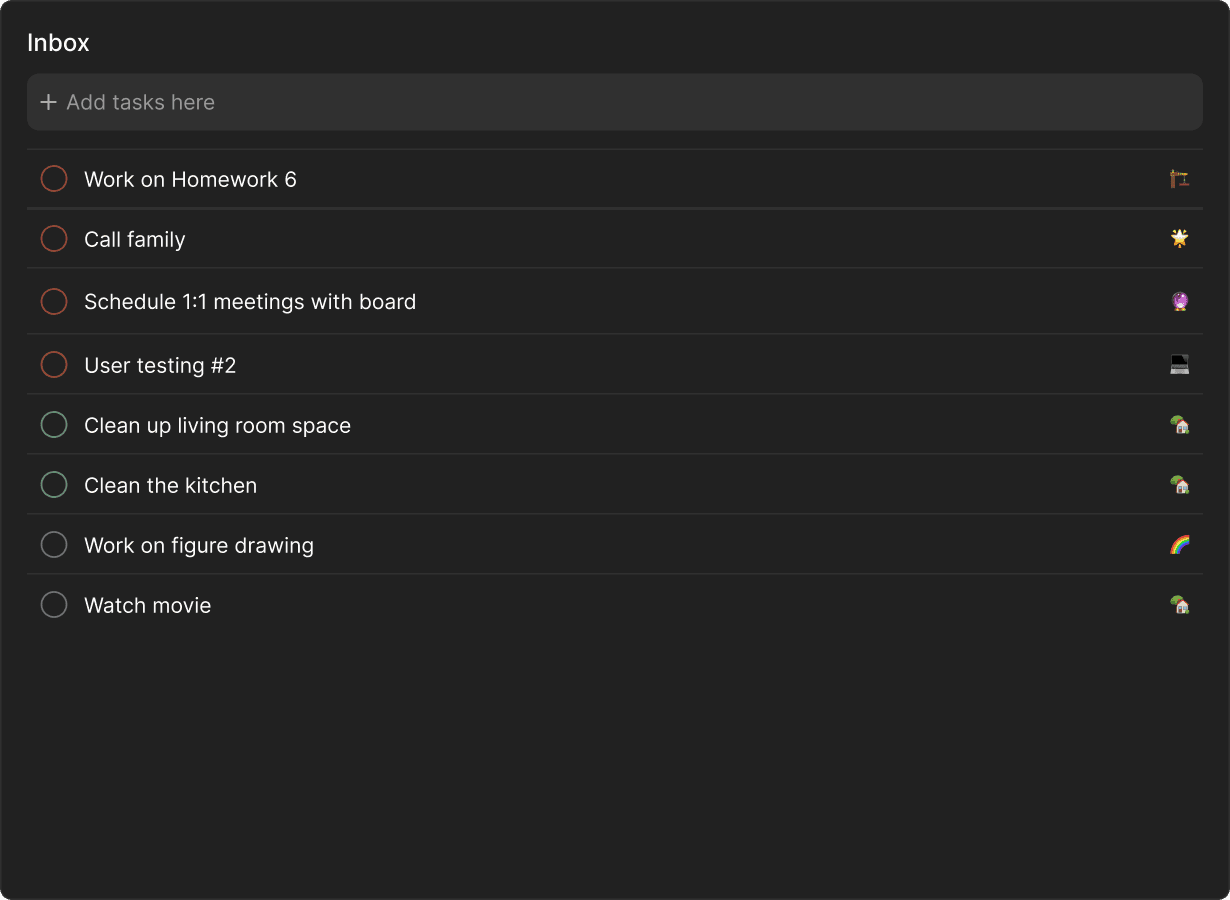Image resolution: width=1230 pixels, height=900 pixels.
Task: Click the house icon on Clean up living room
Action: pos(1180,425)
